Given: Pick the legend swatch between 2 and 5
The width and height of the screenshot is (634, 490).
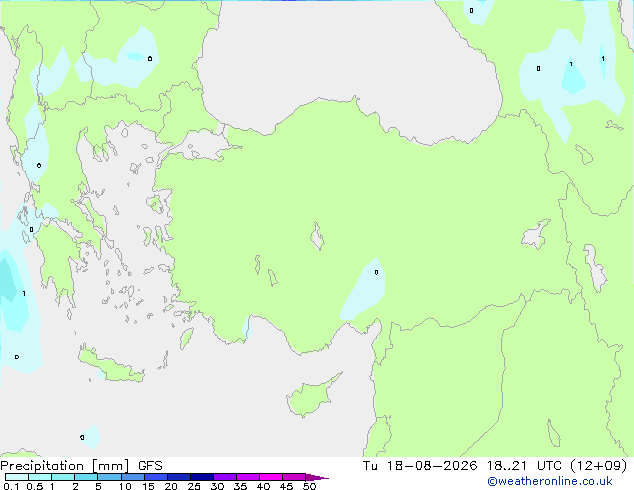Looking at the screenshot, I should 86,477.
